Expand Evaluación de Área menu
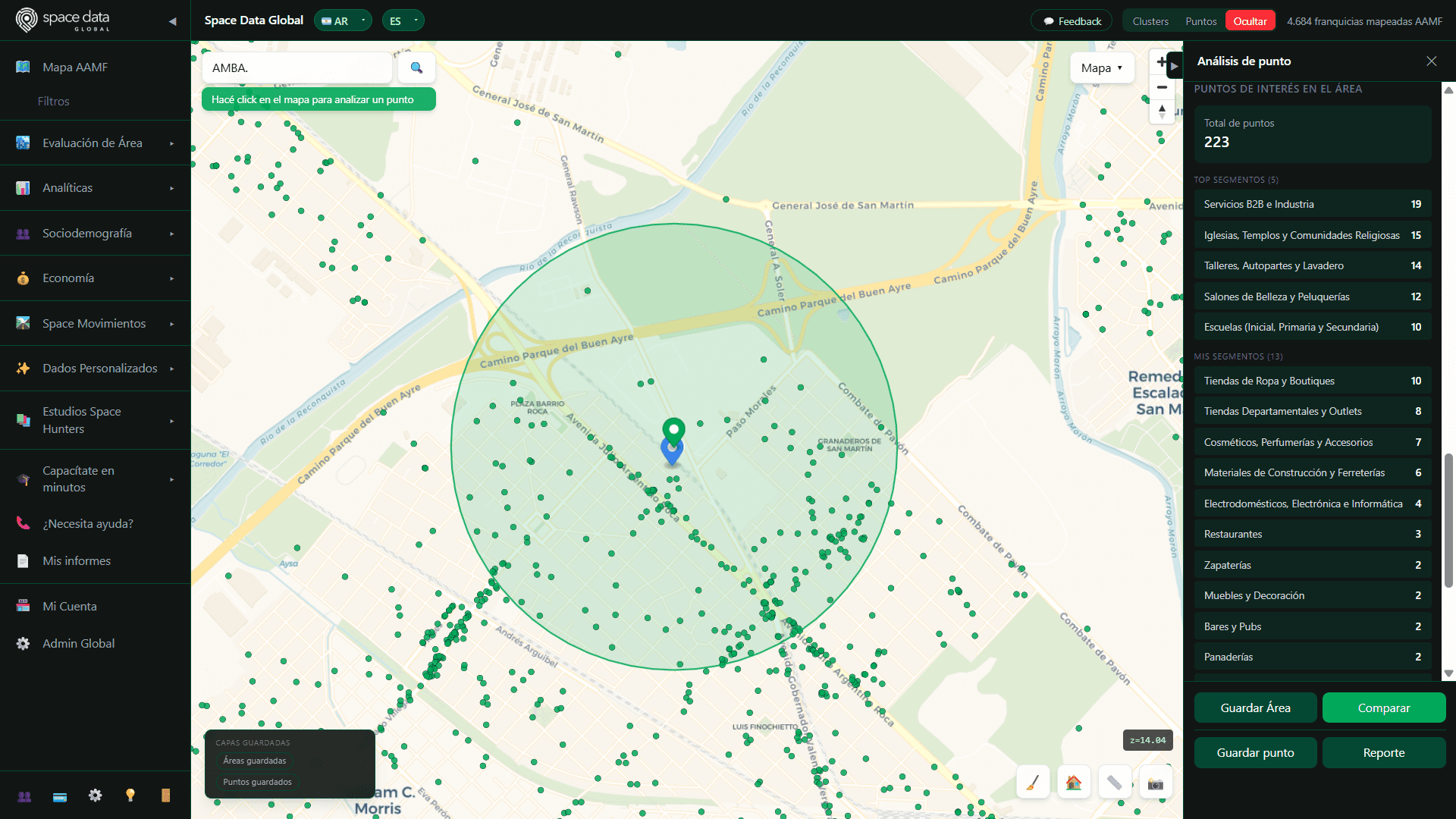 tap(95, 143)
